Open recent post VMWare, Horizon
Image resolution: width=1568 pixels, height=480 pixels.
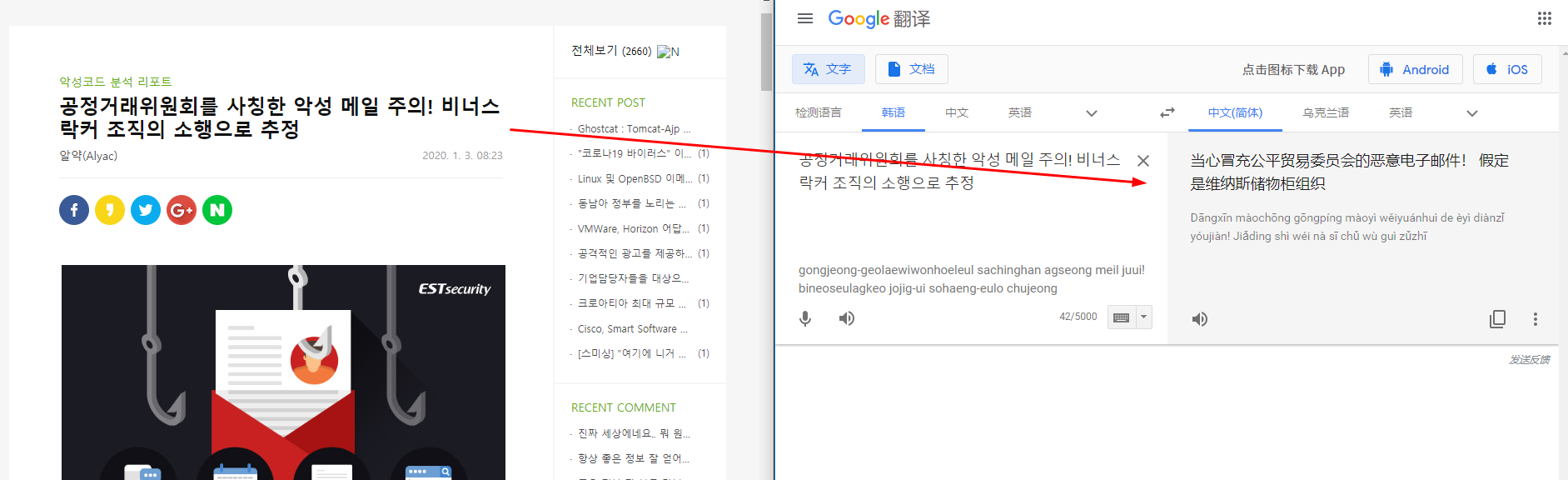click(634, 228)
